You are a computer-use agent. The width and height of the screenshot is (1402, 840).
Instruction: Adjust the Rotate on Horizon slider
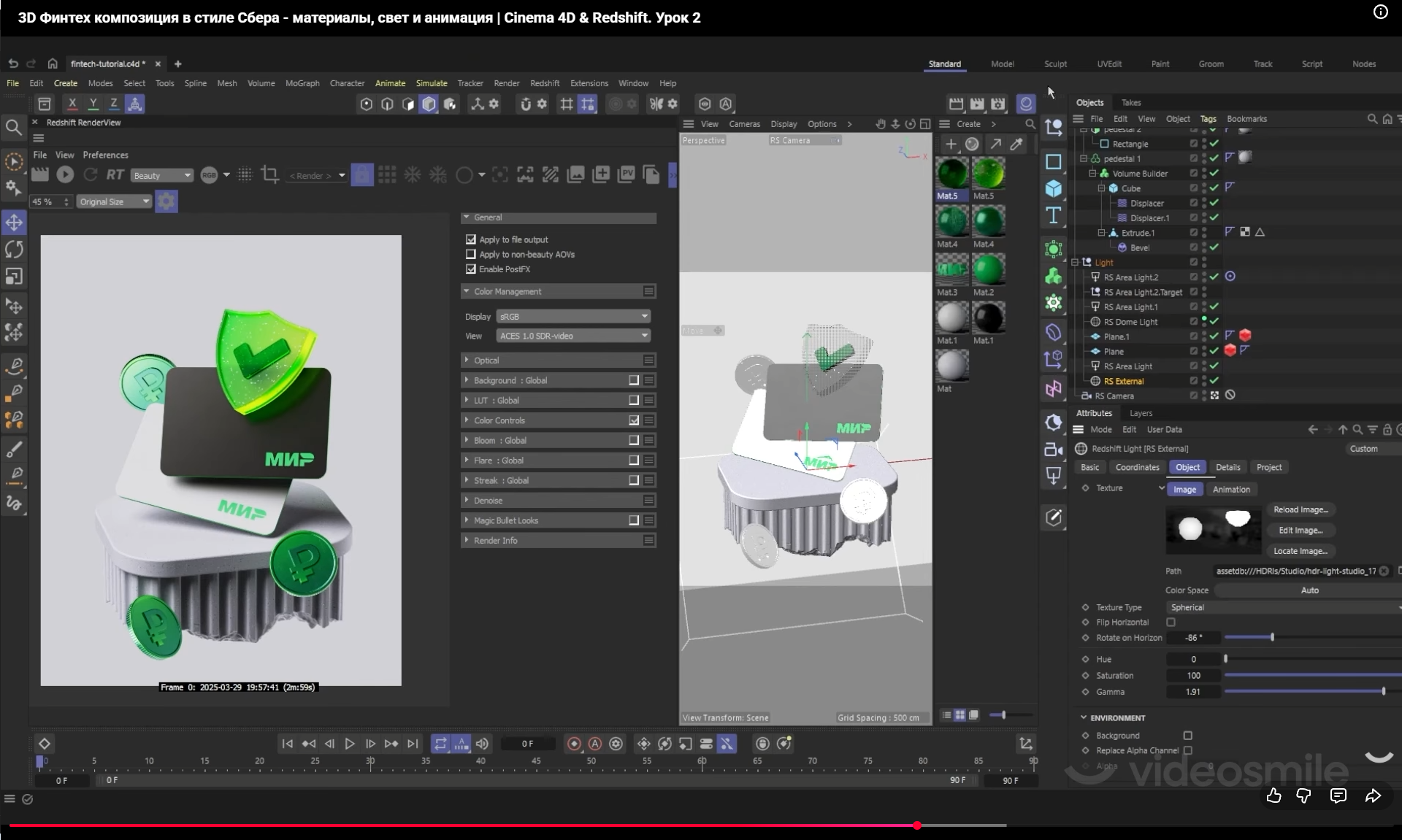point(1272,637)
